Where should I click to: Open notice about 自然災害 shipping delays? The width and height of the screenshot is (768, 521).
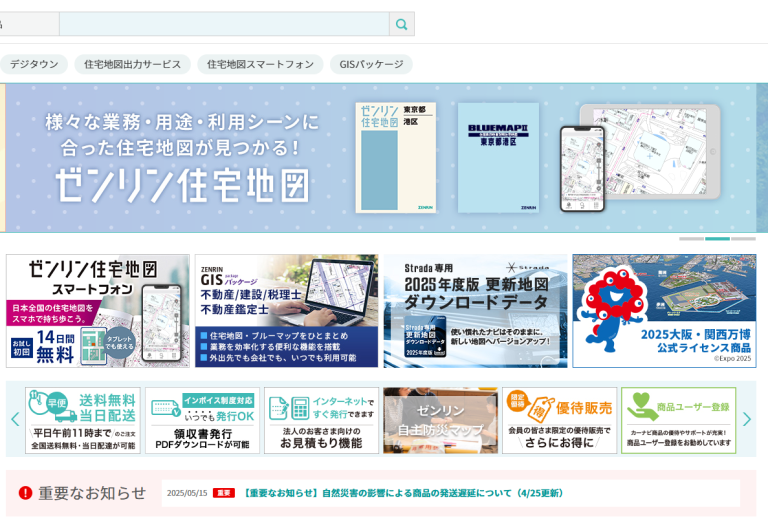[403, 493]
